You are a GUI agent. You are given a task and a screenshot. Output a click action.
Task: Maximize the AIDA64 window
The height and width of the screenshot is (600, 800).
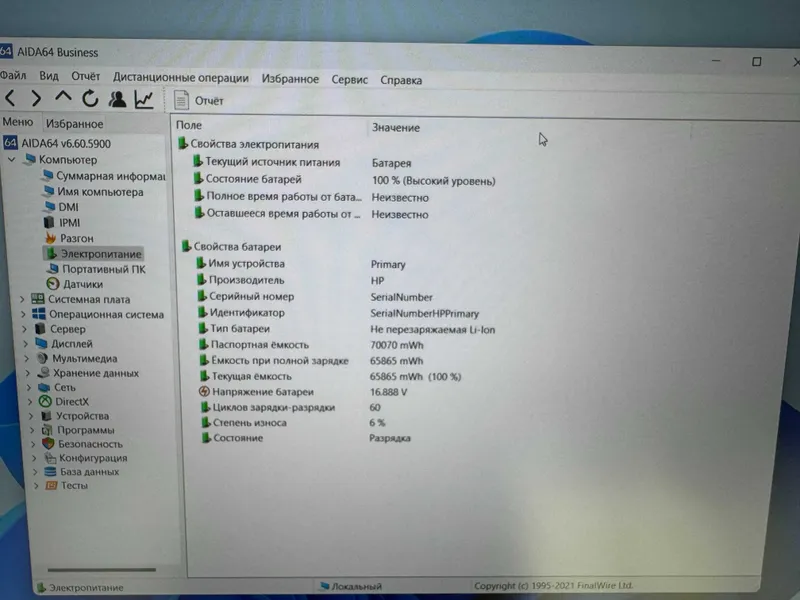[757, 61]
